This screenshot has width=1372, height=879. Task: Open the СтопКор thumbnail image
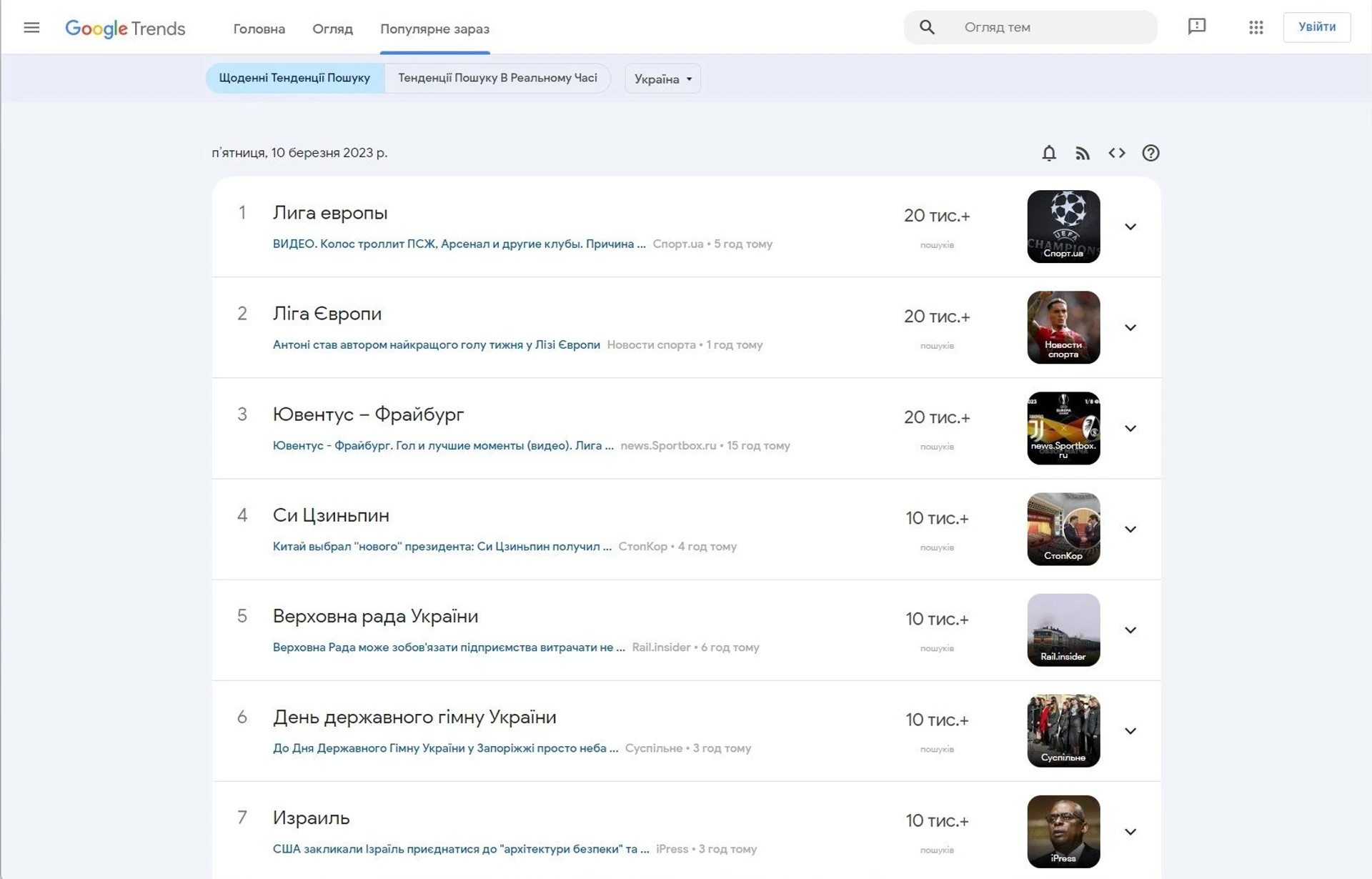[x=1063, y=529]
